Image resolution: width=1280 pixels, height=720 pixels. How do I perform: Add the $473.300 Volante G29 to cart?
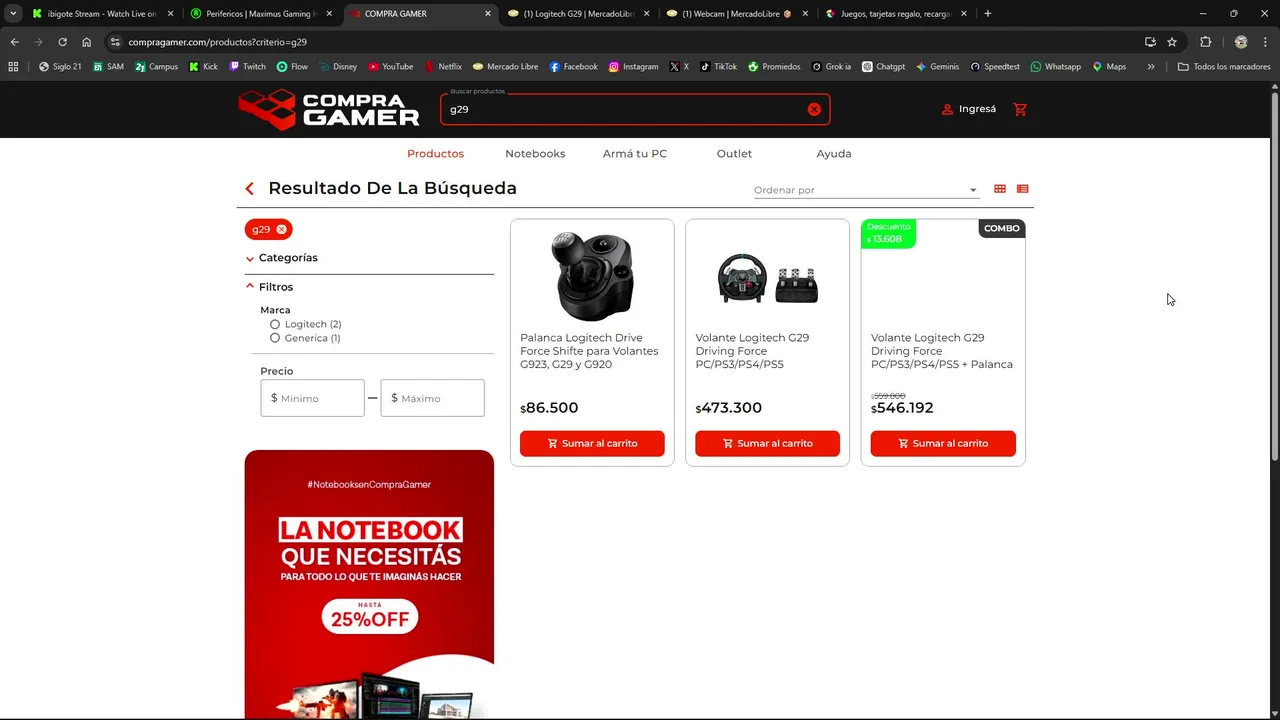(767, 443)
